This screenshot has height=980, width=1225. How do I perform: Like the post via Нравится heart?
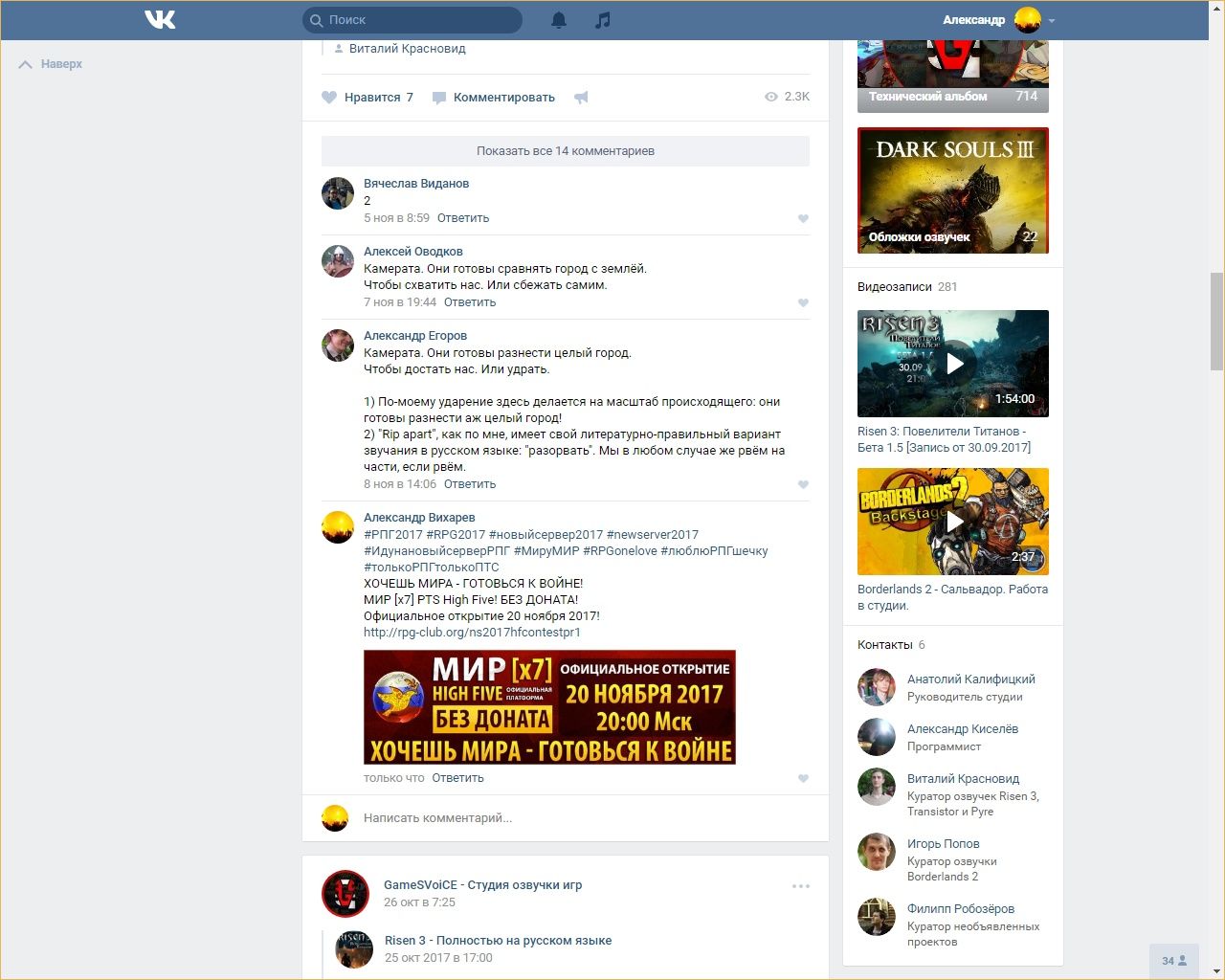pyautogui.click(x=329, y=98)
